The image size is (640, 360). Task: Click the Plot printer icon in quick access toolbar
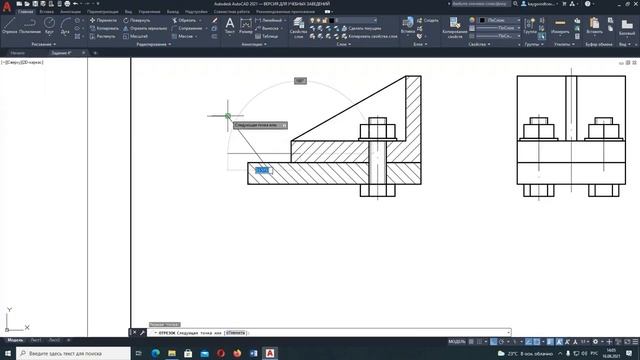tap(67, 4)
